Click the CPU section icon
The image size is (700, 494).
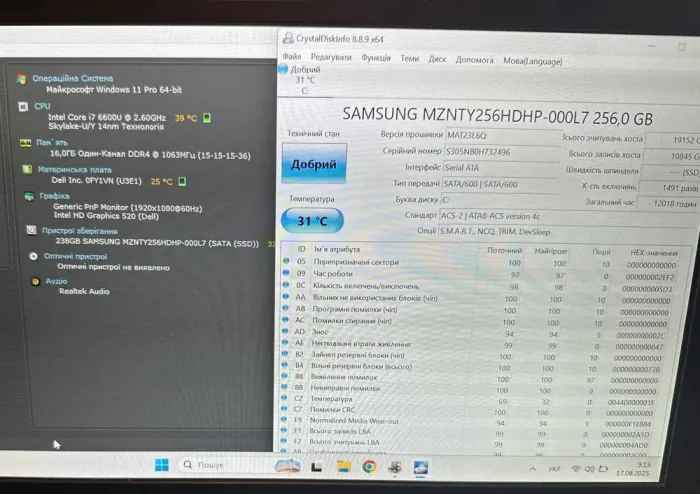coord(23,105)
